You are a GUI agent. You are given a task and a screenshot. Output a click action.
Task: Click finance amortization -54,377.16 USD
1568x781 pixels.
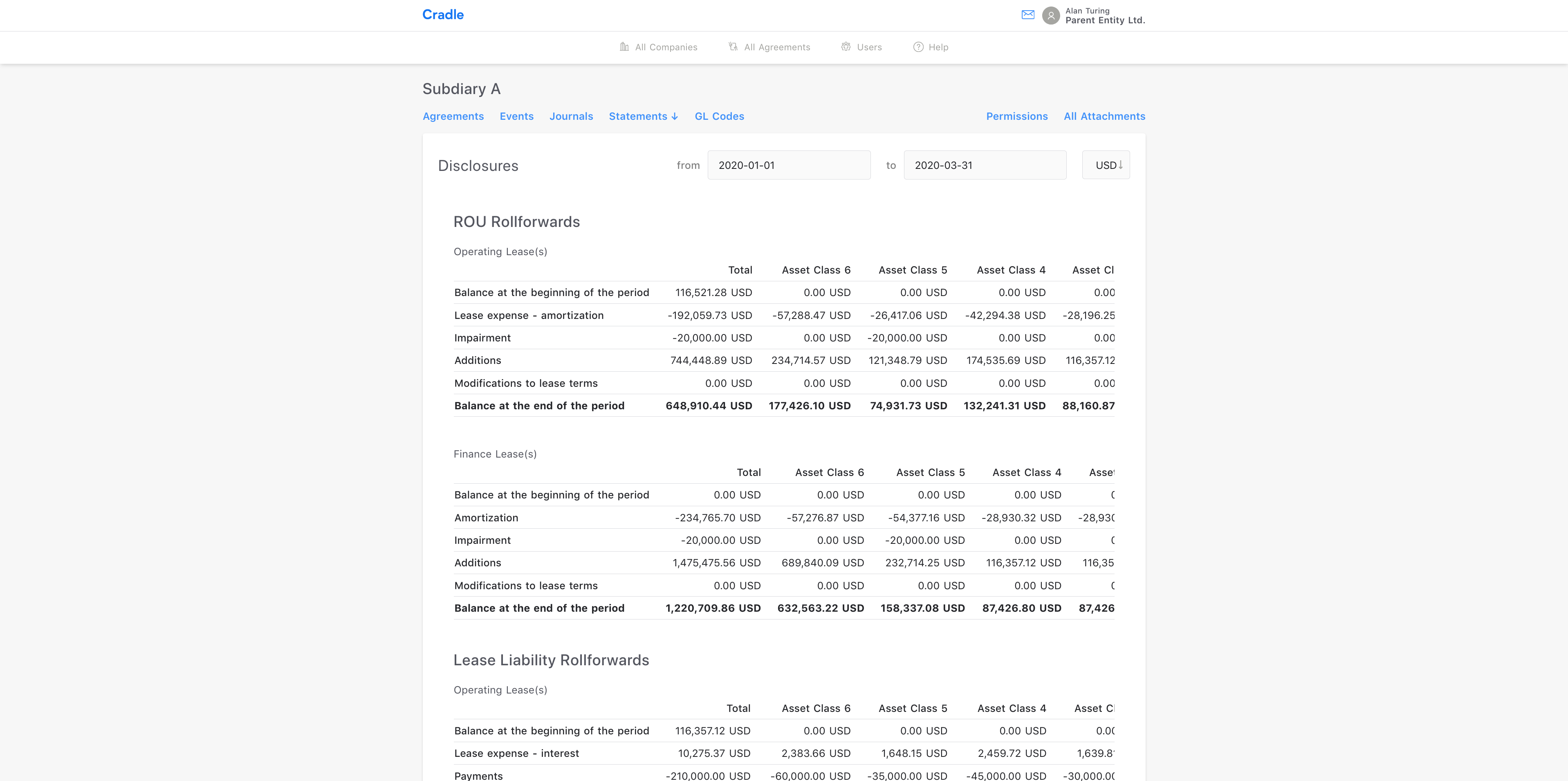(926, 518)
